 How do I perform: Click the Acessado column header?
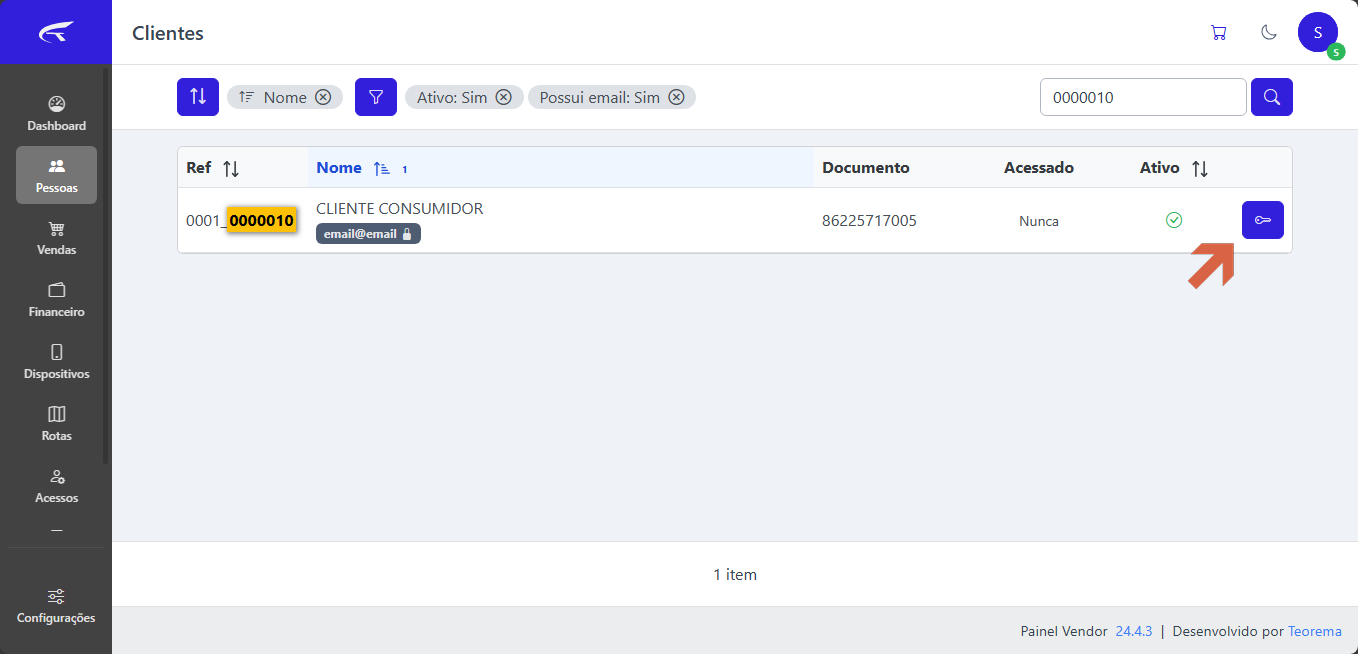1039,168
